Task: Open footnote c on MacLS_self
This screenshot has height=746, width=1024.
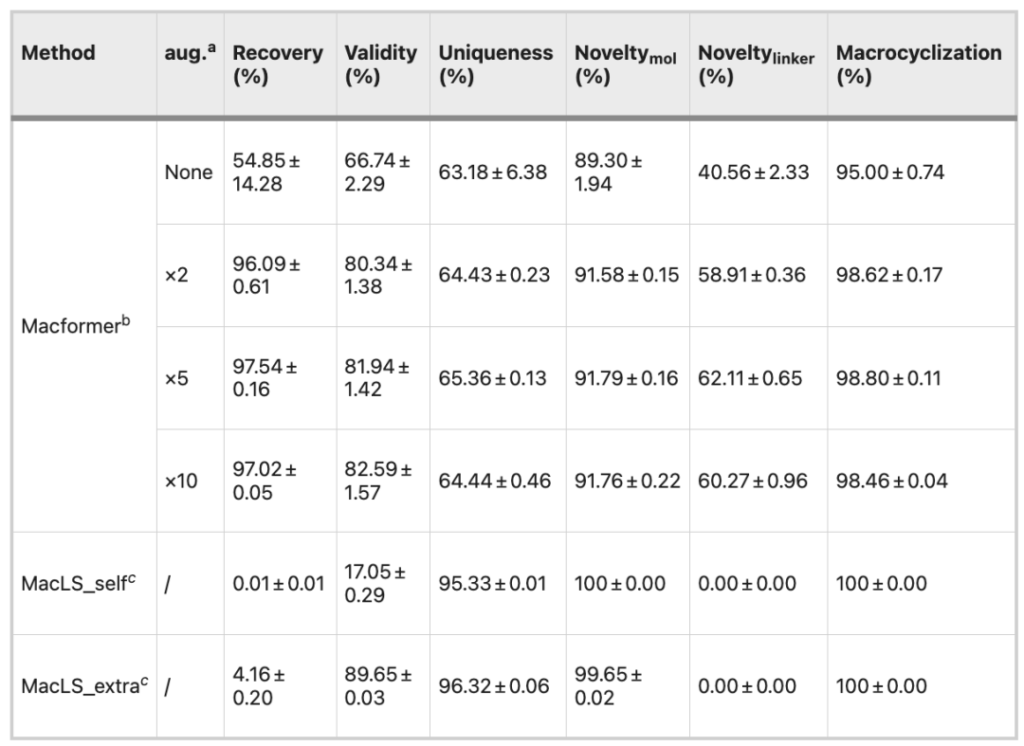Action: point(132,578)
